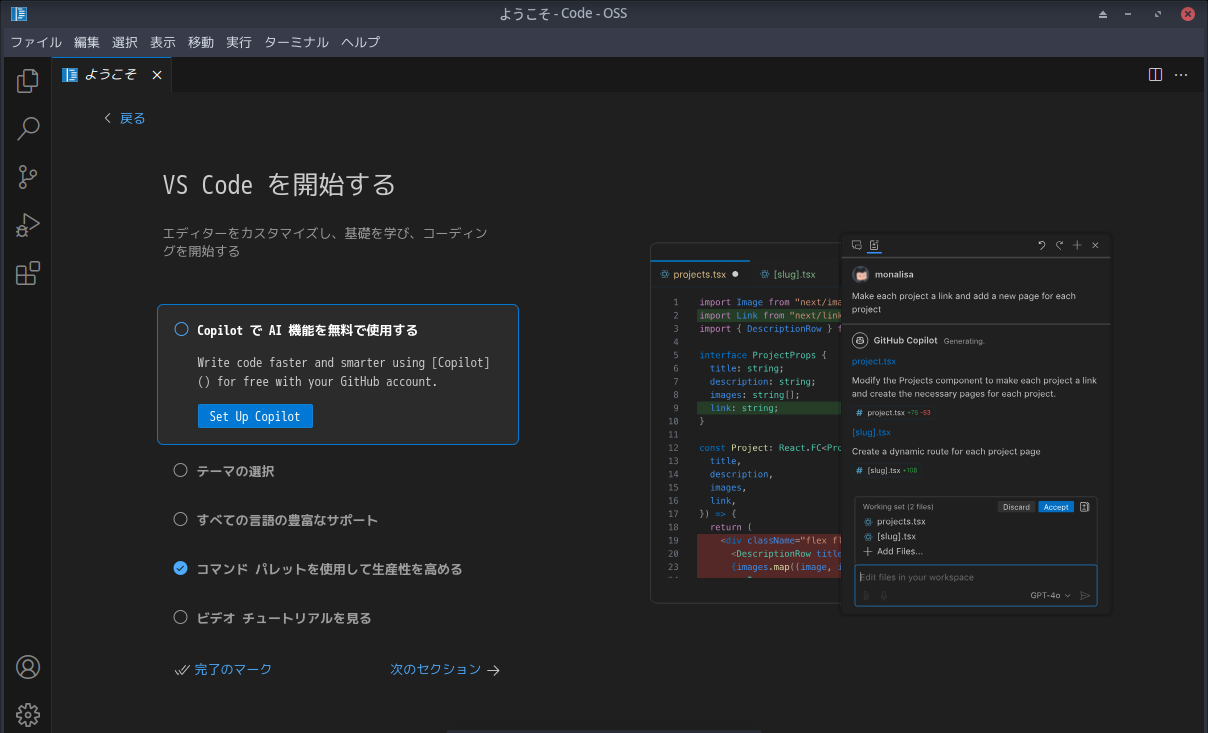Send the chat message with the send icon

tap(1085, 595)
